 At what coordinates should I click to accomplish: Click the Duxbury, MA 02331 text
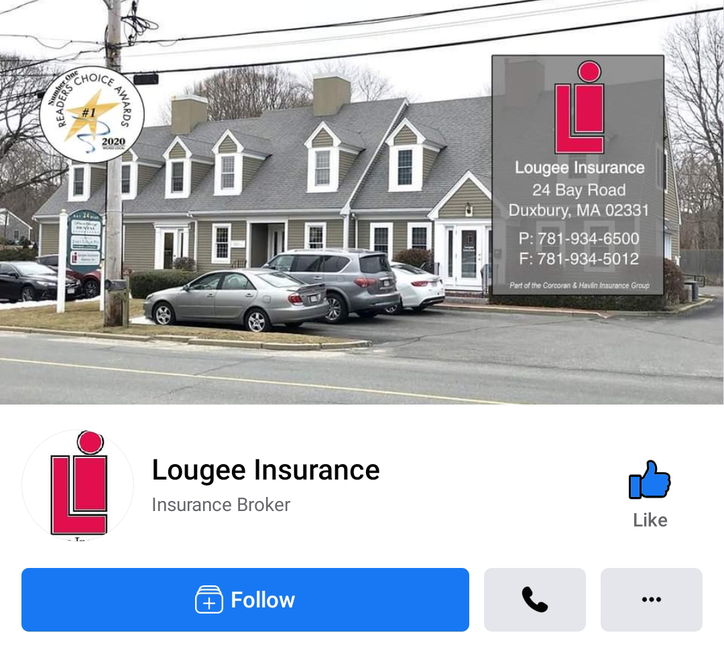[x=579, y=211]
